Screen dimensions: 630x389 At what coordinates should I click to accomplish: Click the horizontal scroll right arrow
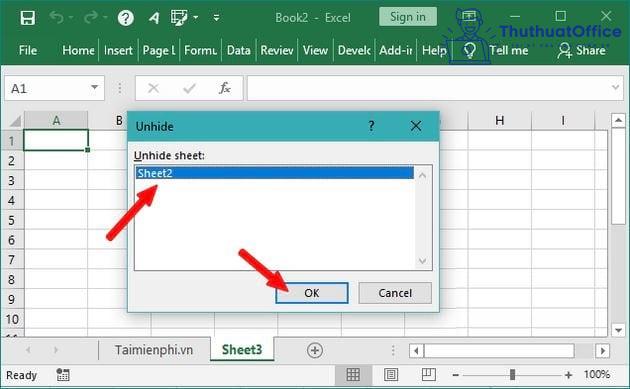(603, 351)
